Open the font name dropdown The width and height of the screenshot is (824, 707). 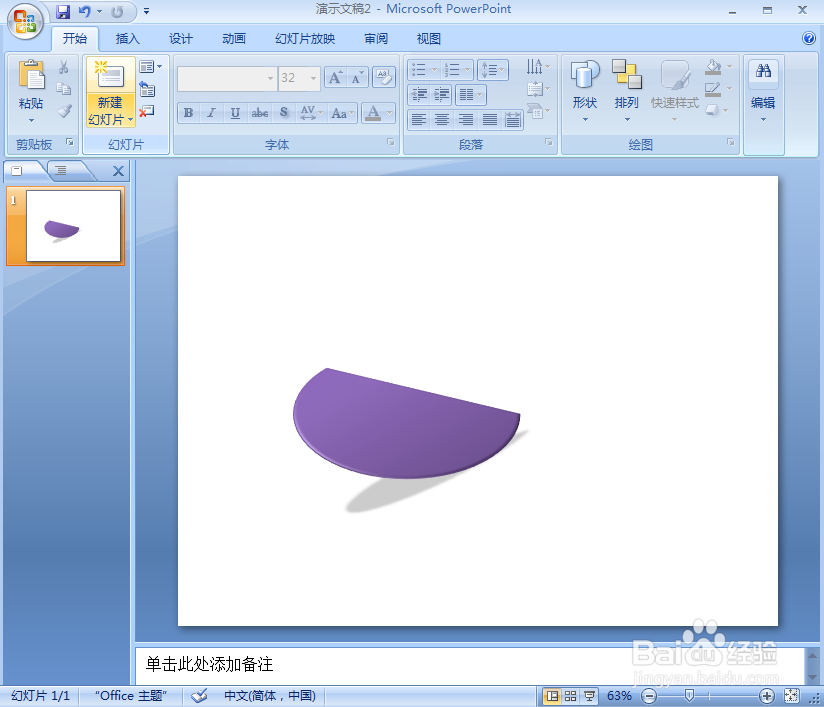pyautogui.click(x=270, y=78)
